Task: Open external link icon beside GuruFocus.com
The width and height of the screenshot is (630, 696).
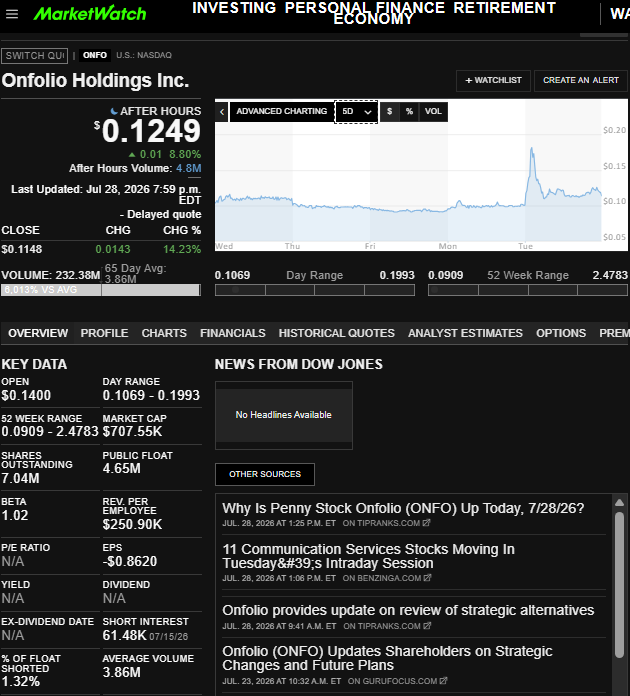Action: tap(443, 681)
